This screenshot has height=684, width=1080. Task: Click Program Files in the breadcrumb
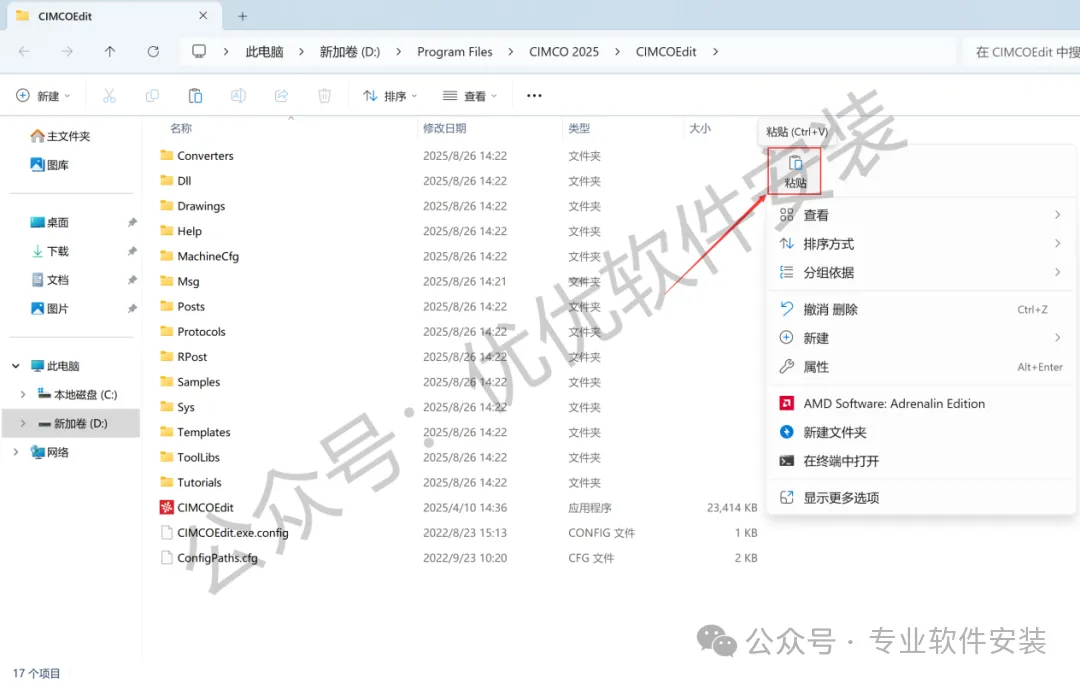click(455, 52)
